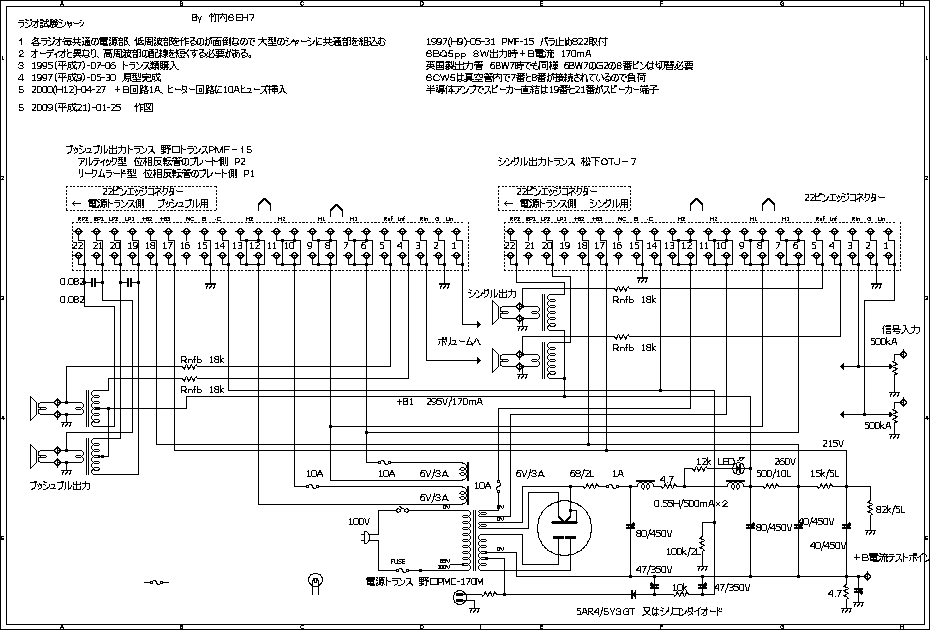Click the ground symbol under push-pull pin 15
This screenshot has width=930, height=630.
(x=209, y=286)
